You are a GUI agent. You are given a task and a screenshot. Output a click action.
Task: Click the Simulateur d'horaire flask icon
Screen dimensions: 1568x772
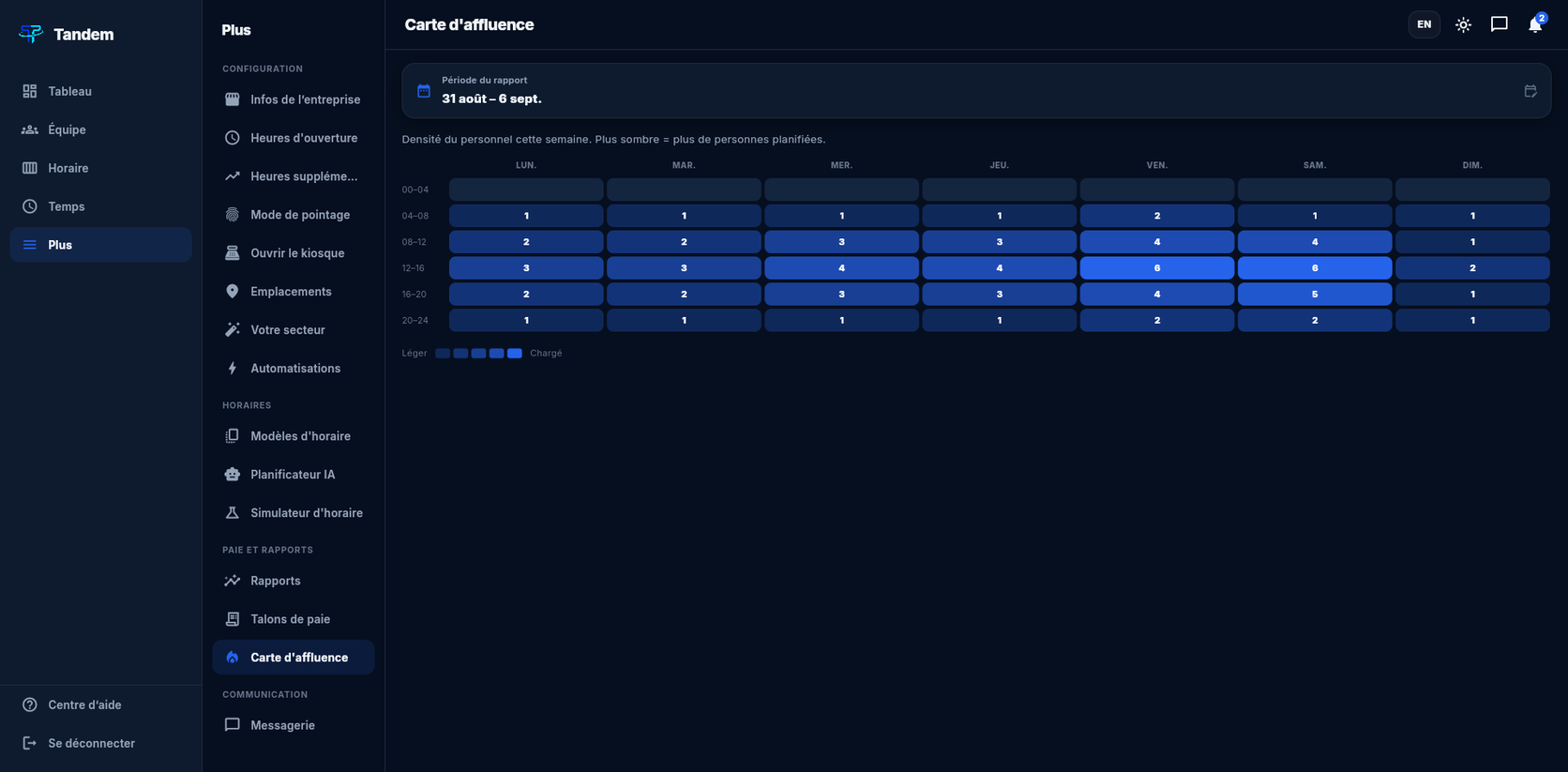point(233,513)
